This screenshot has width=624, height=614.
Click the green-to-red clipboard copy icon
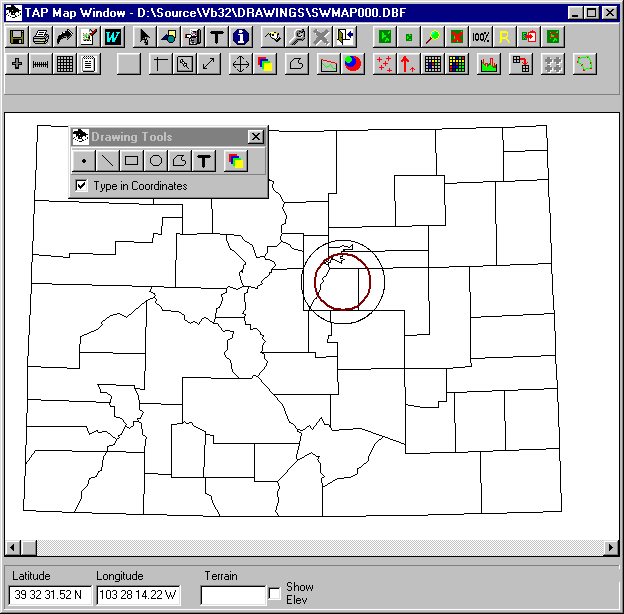coord(528,37)
